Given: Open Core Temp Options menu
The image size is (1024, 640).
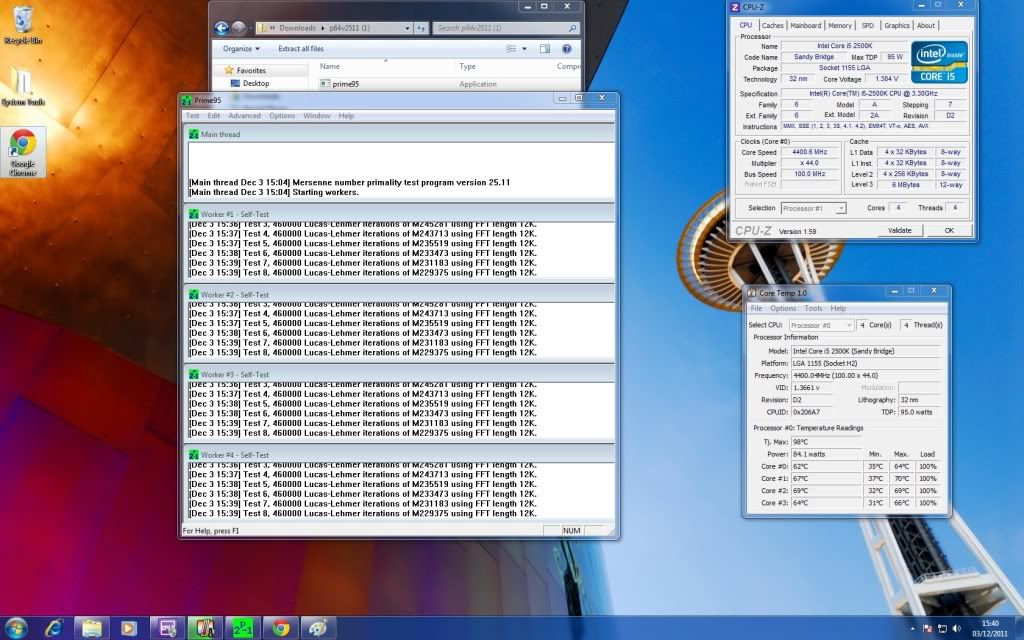Looking at the screenshot, I should coord(783,308).
